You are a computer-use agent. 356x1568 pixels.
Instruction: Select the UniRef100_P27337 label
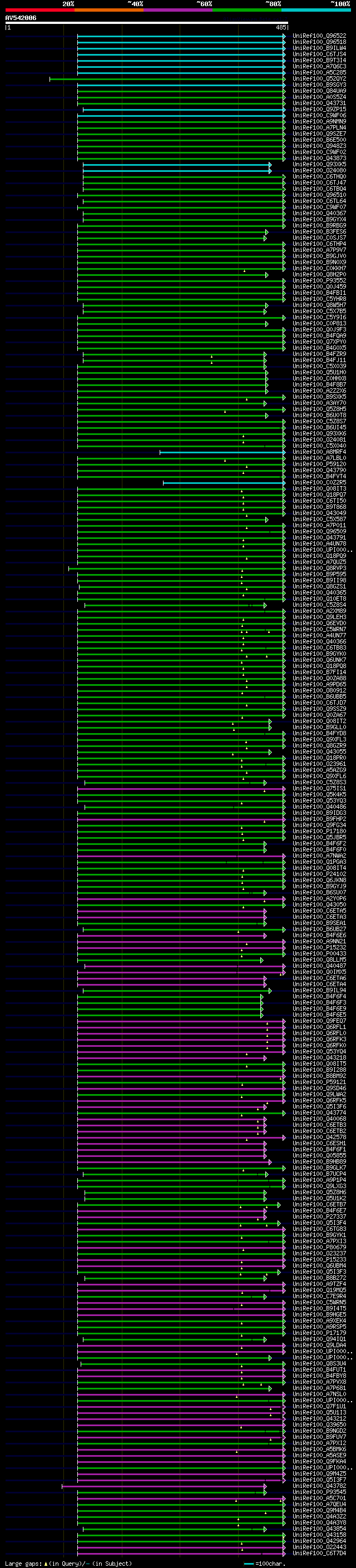319,1217
